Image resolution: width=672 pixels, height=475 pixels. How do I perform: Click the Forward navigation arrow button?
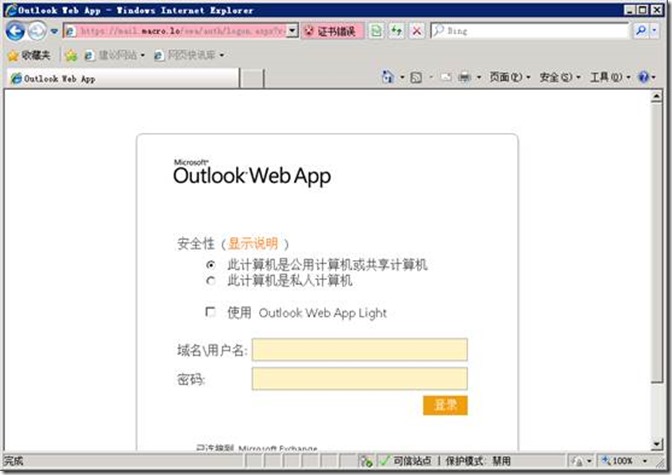click(x=37, y=31)
